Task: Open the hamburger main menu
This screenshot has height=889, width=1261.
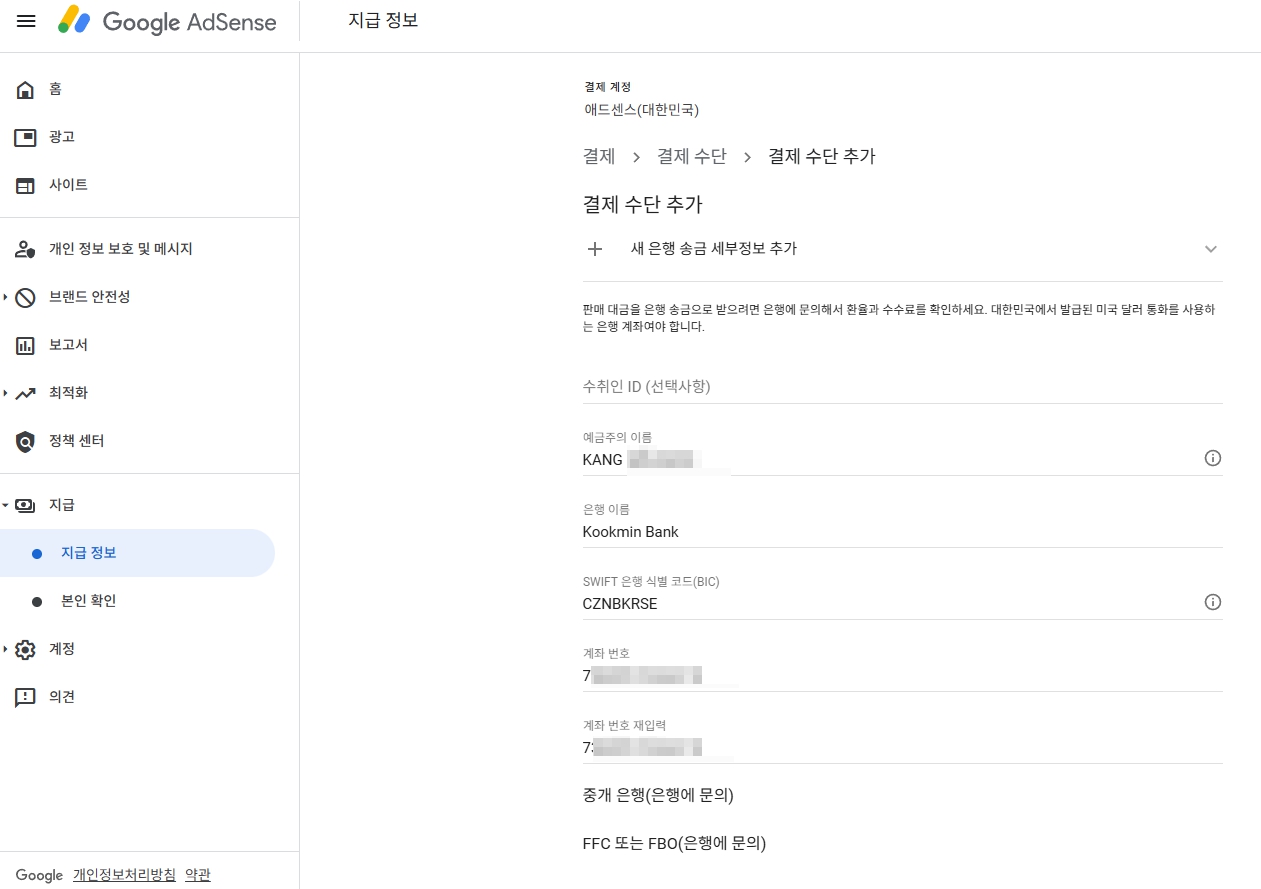Action: pyautogui.click(x=26, y=21)
